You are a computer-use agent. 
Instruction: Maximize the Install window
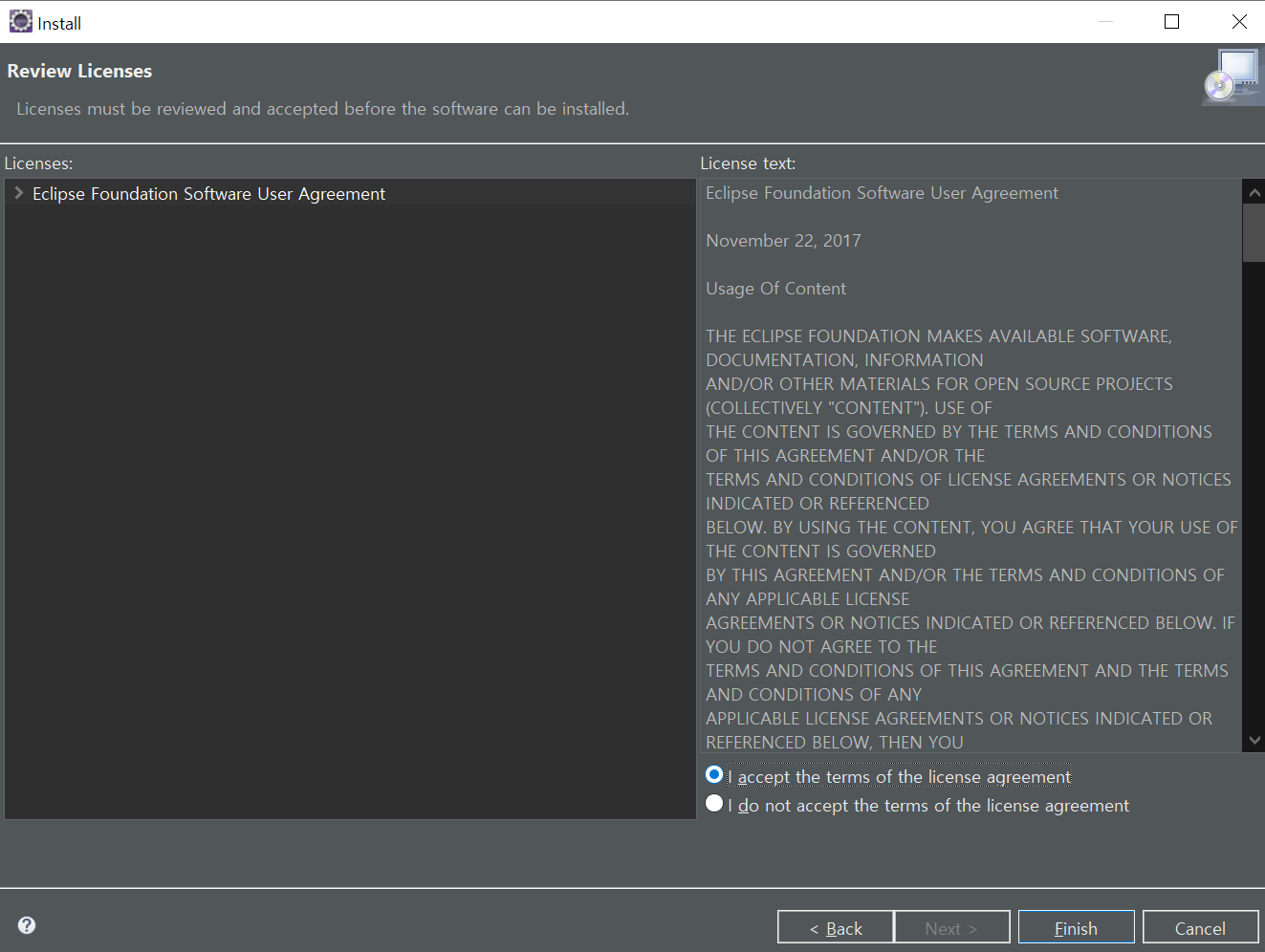1171,21
